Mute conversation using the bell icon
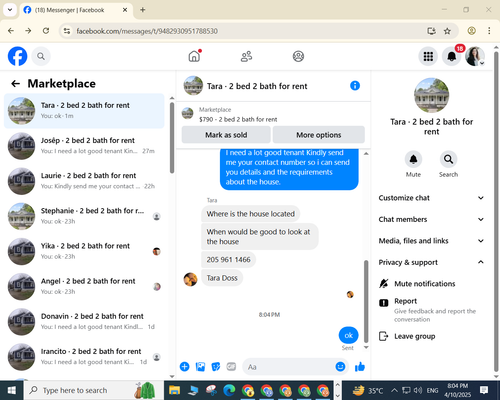Viewport: 500px width, 400px height. 413,159
